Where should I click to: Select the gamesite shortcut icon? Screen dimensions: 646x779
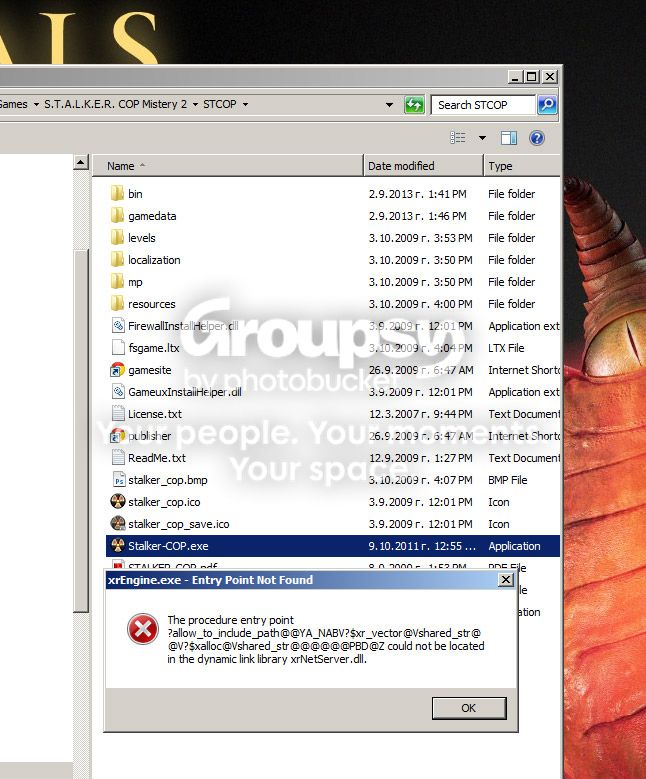[117, 370]
